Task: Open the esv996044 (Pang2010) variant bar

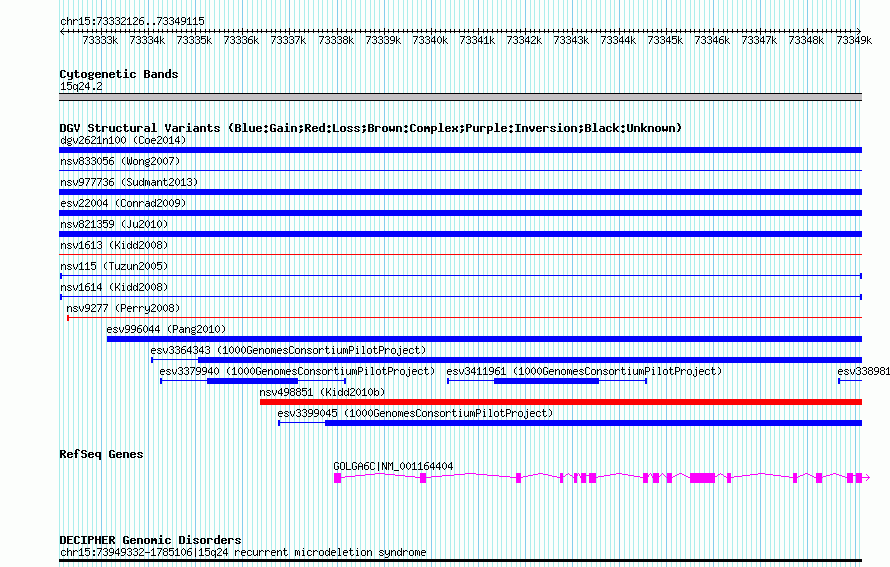Action: pyautogui.click(x=484, y=339)
